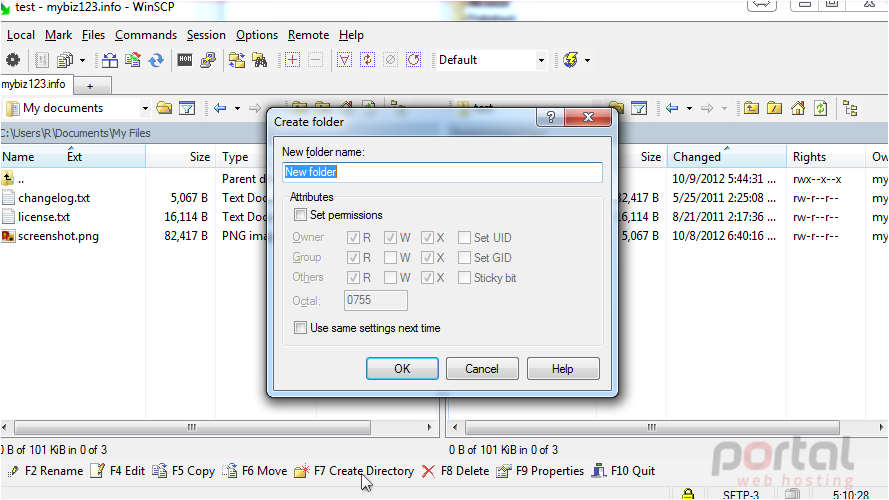Viewport: 889px width, 500px height.
Task: Open Preferences with the gear icon
Action: coord(12,60)
